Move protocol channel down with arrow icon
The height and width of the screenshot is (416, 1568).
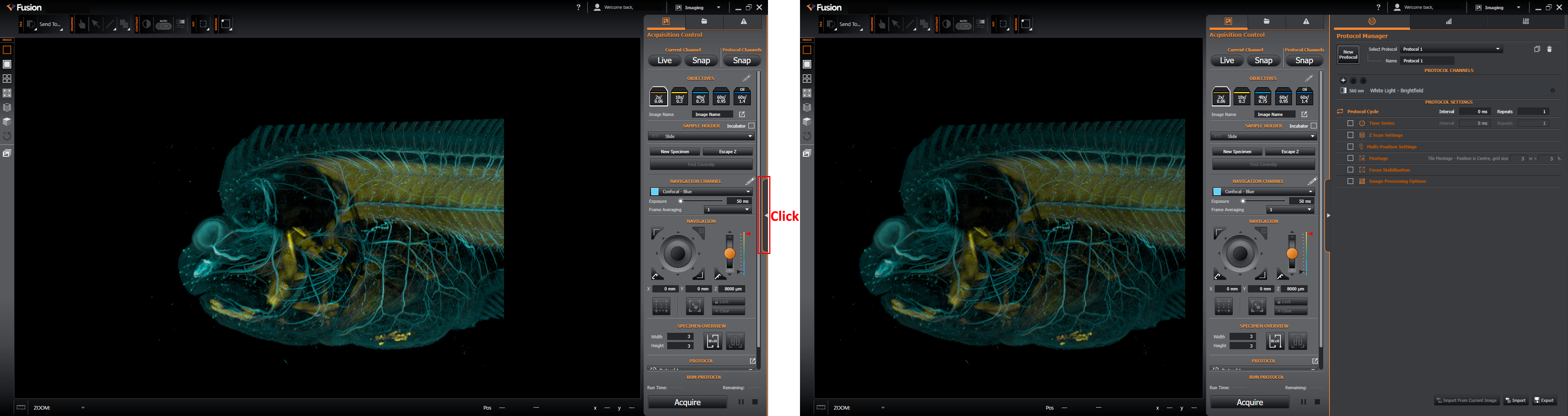click(1364, 80)
